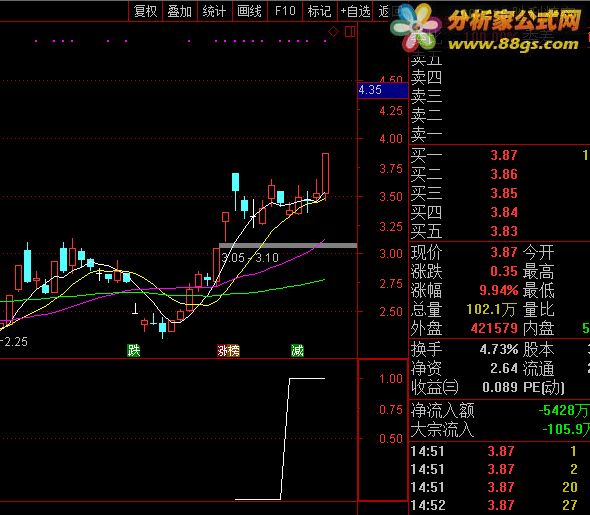This screenshot has width=590, height=515.
Task: Add stock via +自选 button
Action: (355, 11)
